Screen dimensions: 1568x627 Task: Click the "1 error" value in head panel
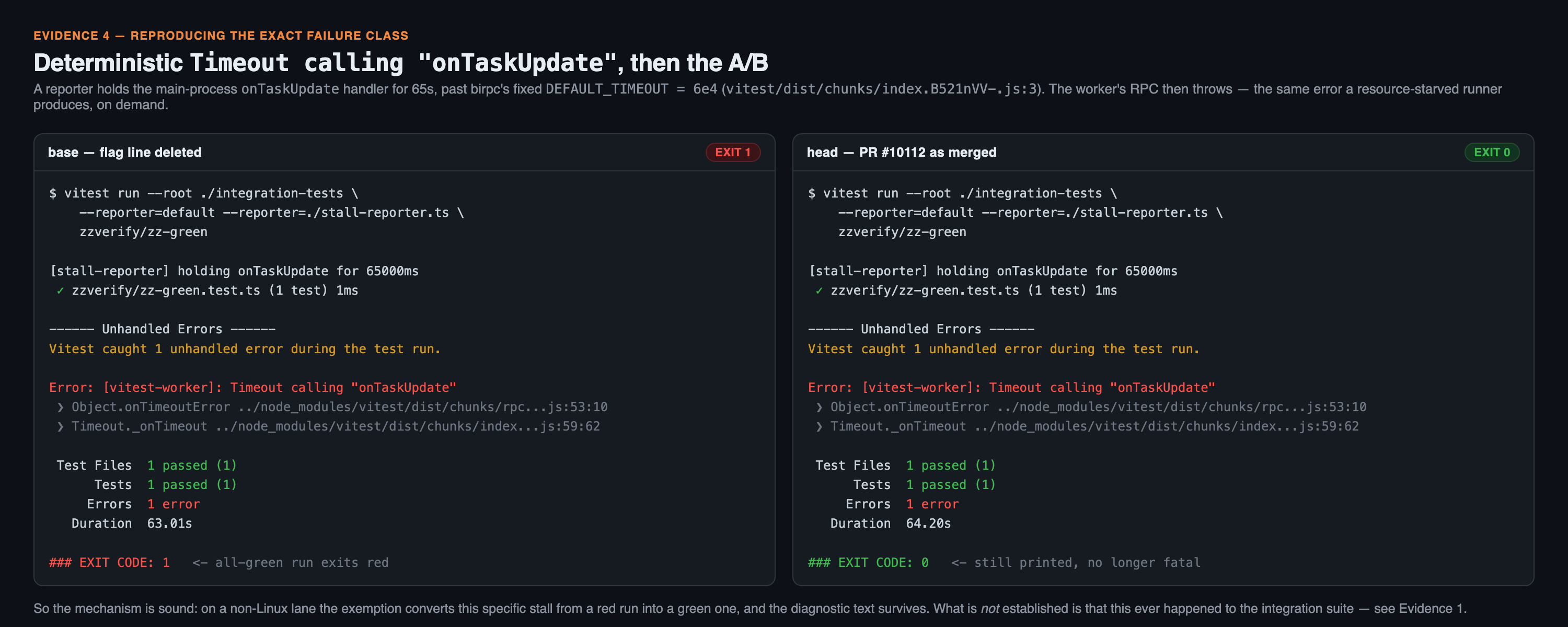[932, 504]
